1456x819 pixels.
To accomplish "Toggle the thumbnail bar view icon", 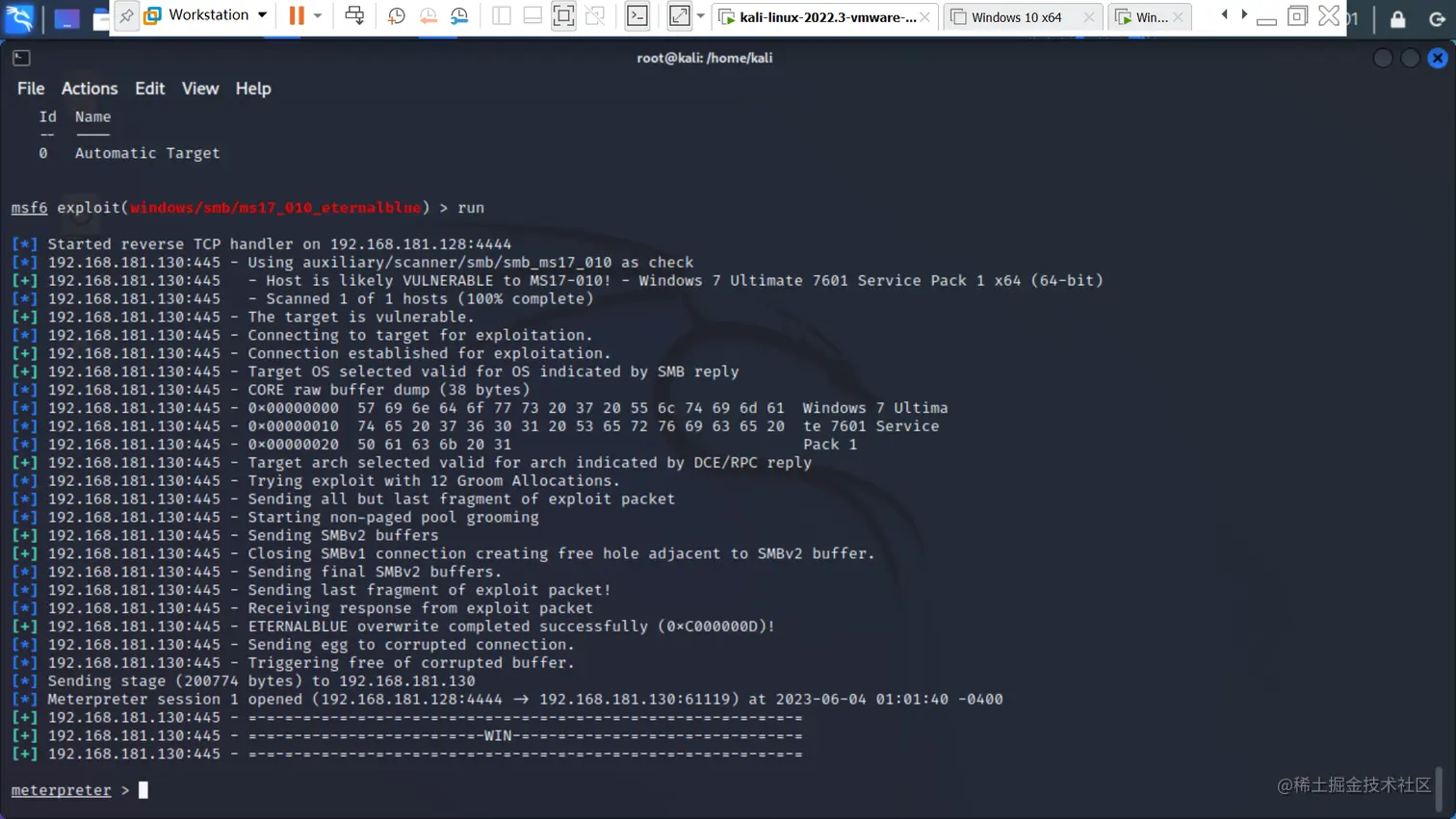I will (x=532, y=15).
